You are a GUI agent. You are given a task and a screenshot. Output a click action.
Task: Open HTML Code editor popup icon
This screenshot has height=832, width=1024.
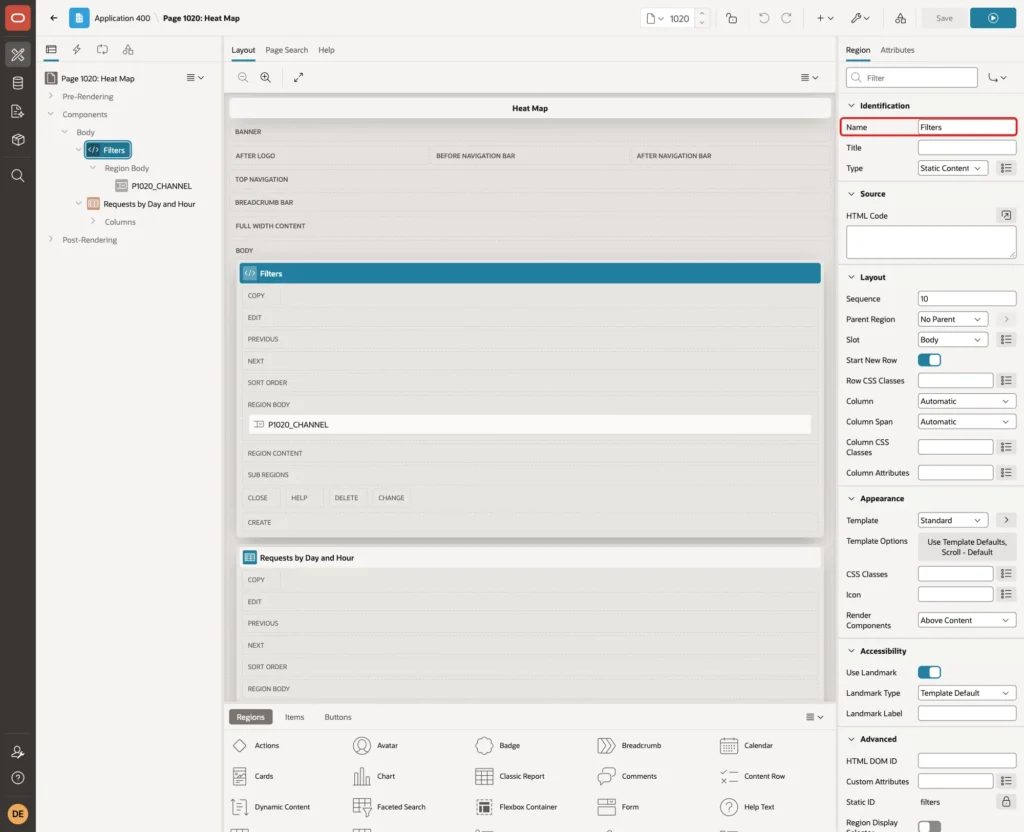pos(1006,215)
